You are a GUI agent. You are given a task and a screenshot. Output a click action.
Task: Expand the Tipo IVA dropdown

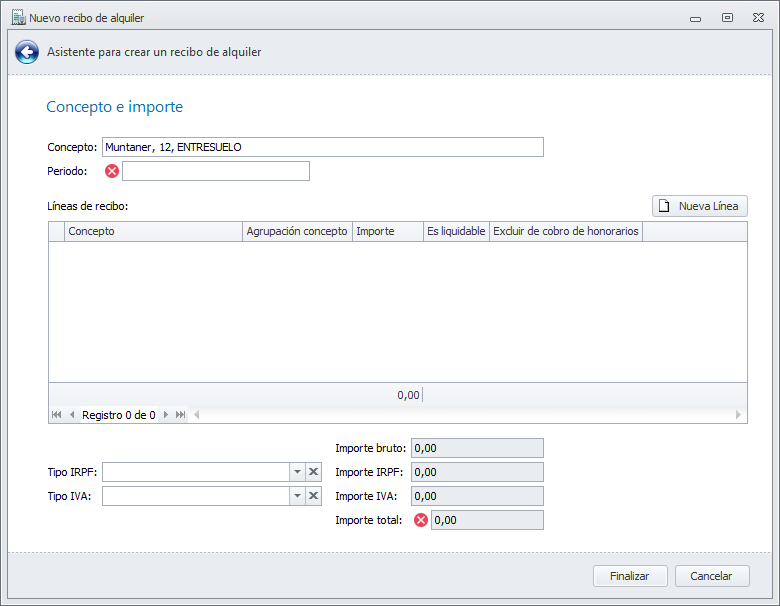pyautogui.click(x=296, y=496)
